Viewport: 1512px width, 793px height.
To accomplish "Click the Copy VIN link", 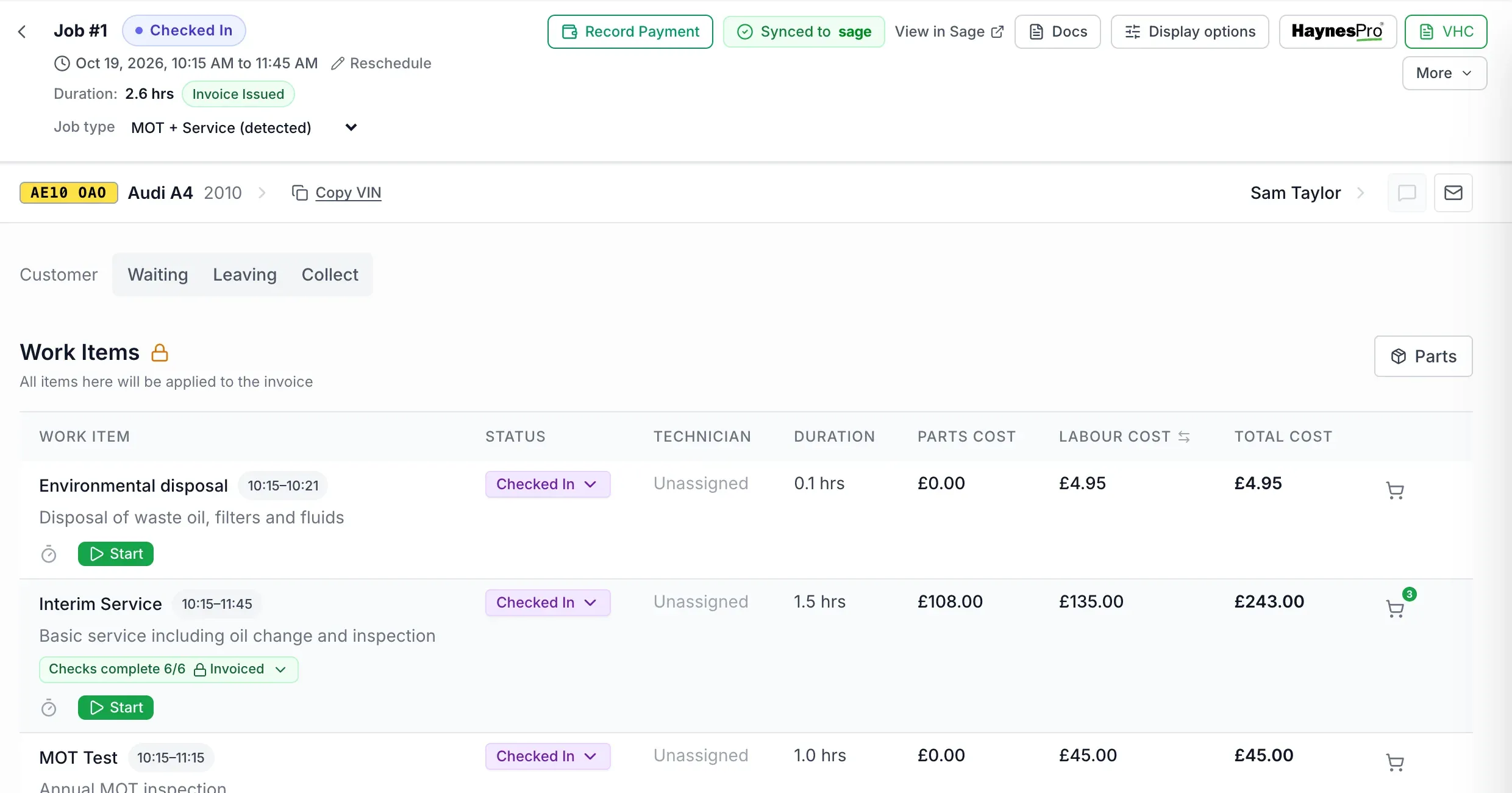I will click(348, 193).
